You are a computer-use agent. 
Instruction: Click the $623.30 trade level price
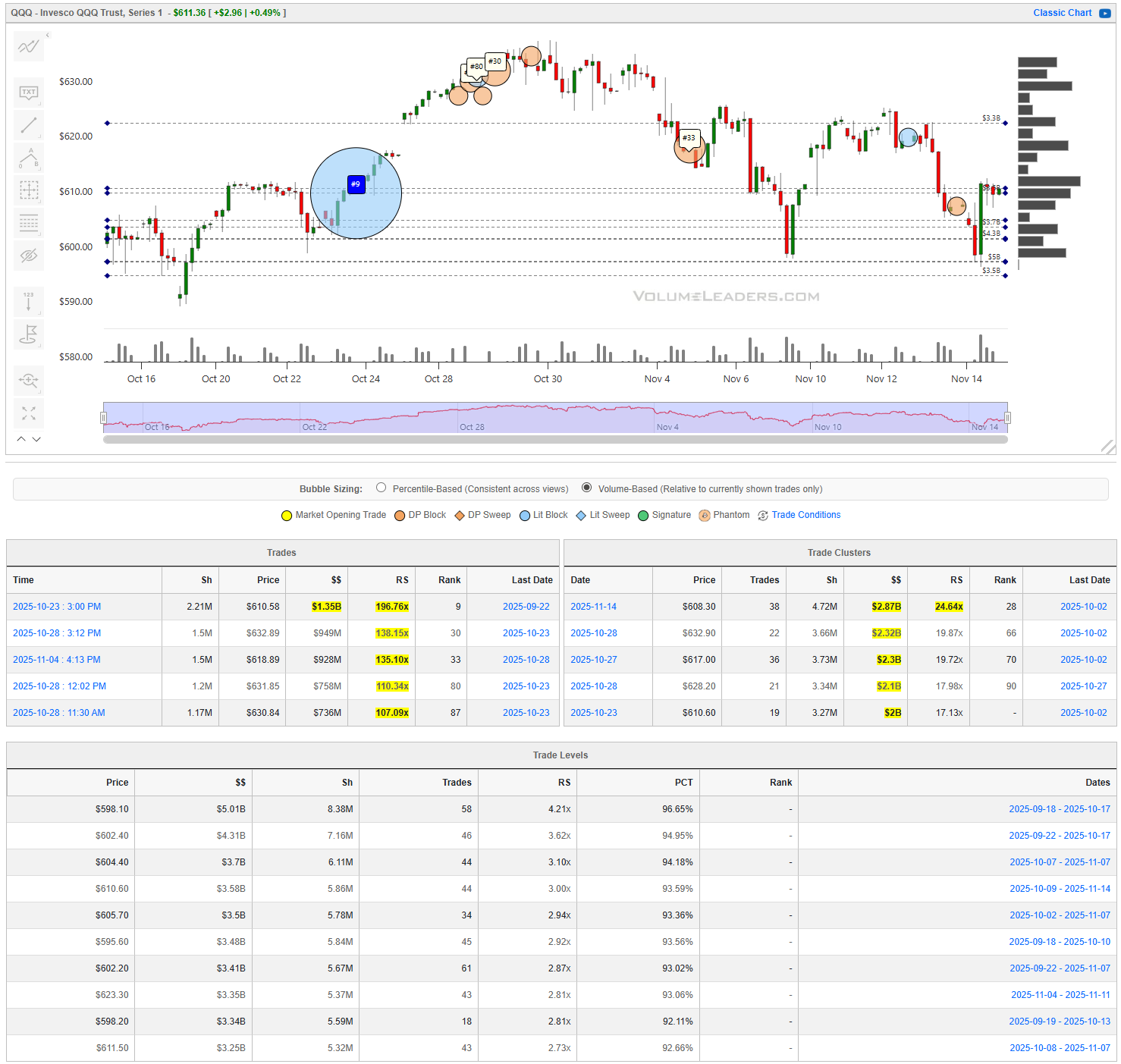pos(112,995)
